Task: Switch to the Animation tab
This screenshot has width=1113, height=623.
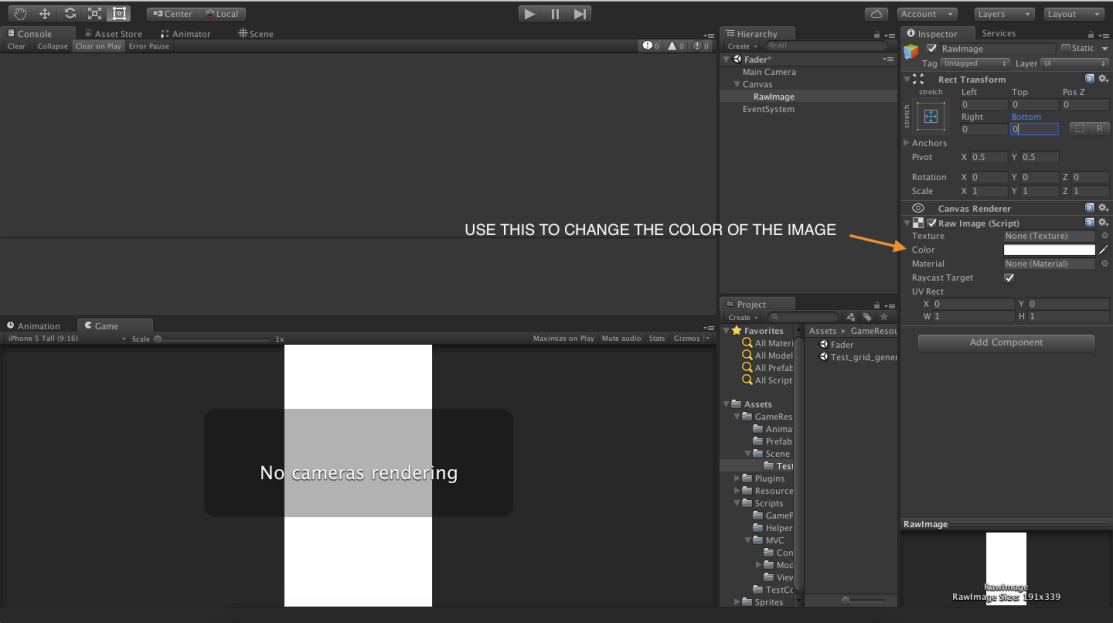Action: [x=33, y=326]
